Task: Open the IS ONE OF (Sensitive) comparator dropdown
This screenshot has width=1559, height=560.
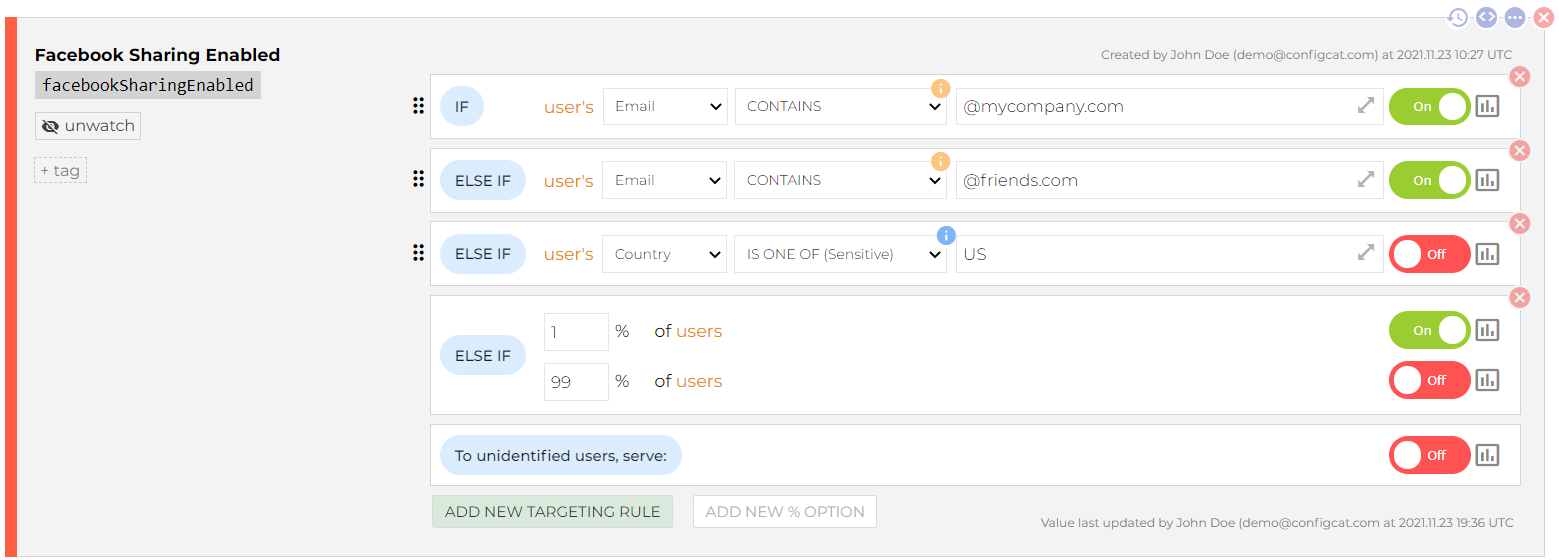Action: (840, 254)
